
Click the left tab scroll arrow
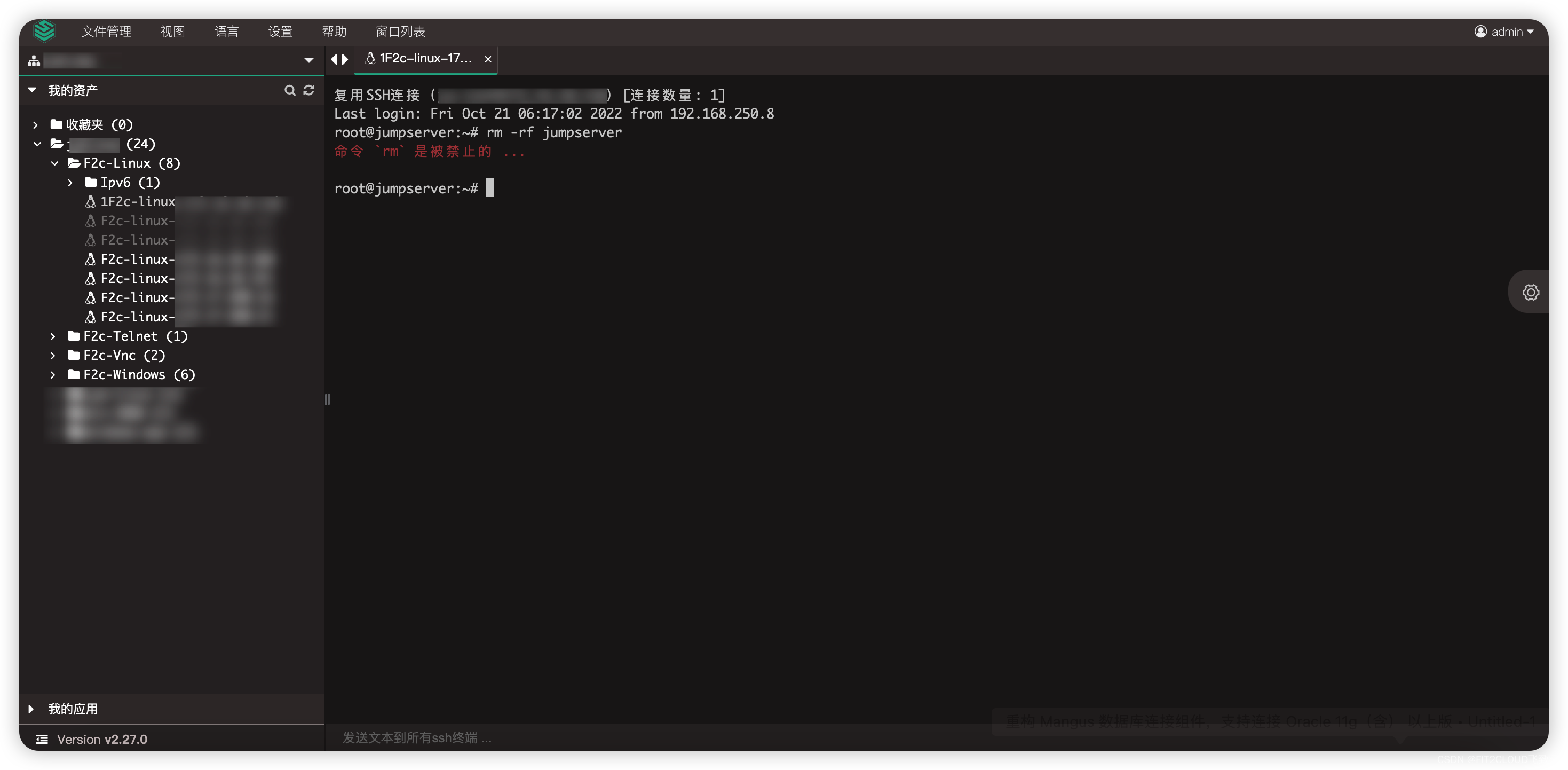coord(334,59)
